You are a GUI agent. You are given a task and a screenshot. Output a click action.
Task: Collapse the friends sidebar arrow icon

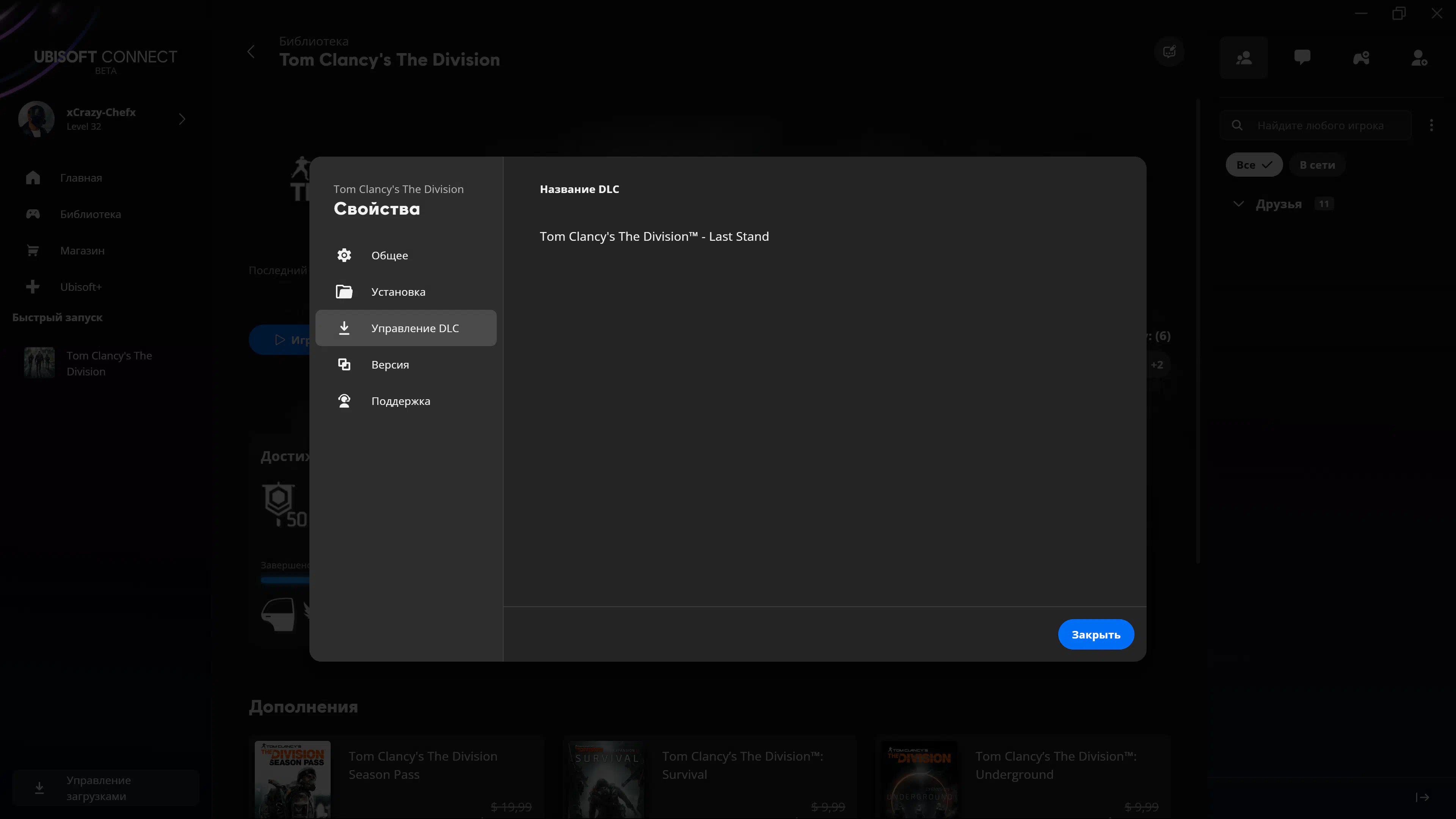tap(1423, 797)
